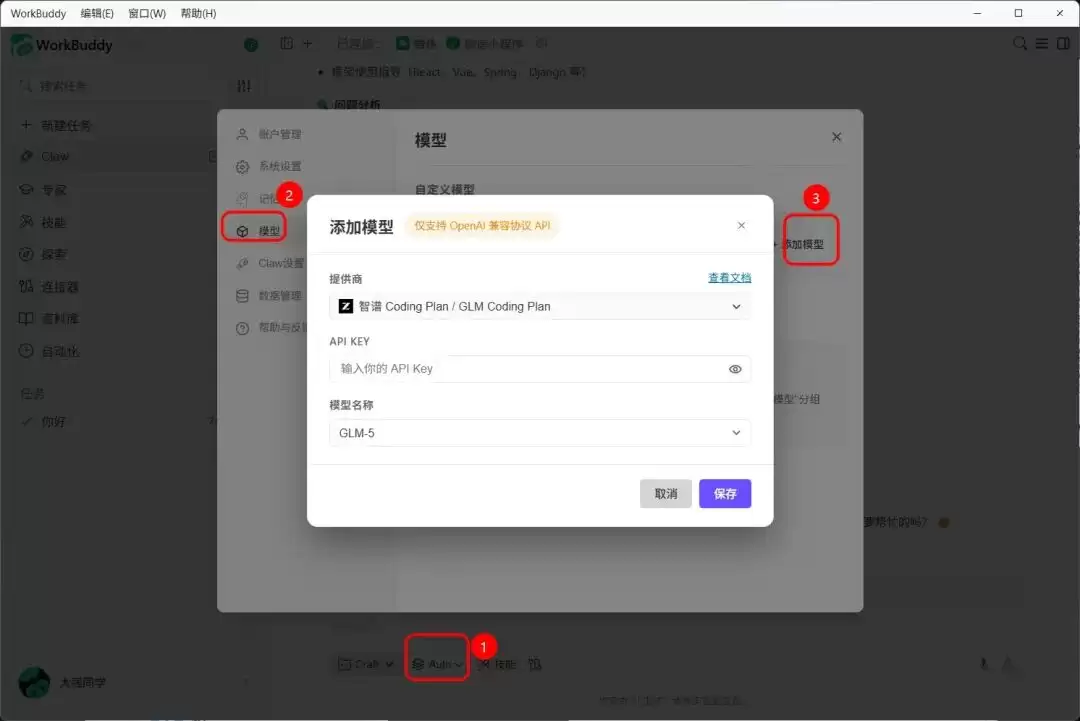Screen dimensions: 1080x721
Task: Open the 查看文档 link
Action: coord(729,278)
